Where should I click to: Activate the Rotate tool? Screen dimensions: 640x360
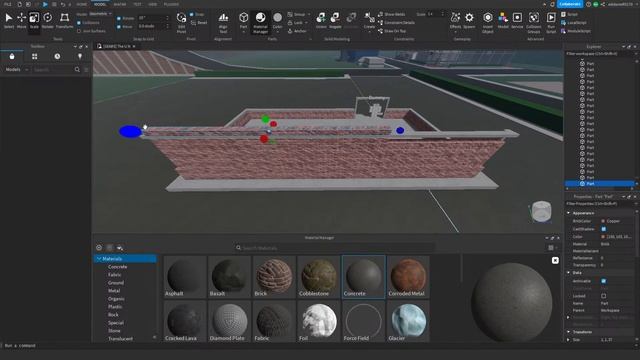(x=47, y=20)
